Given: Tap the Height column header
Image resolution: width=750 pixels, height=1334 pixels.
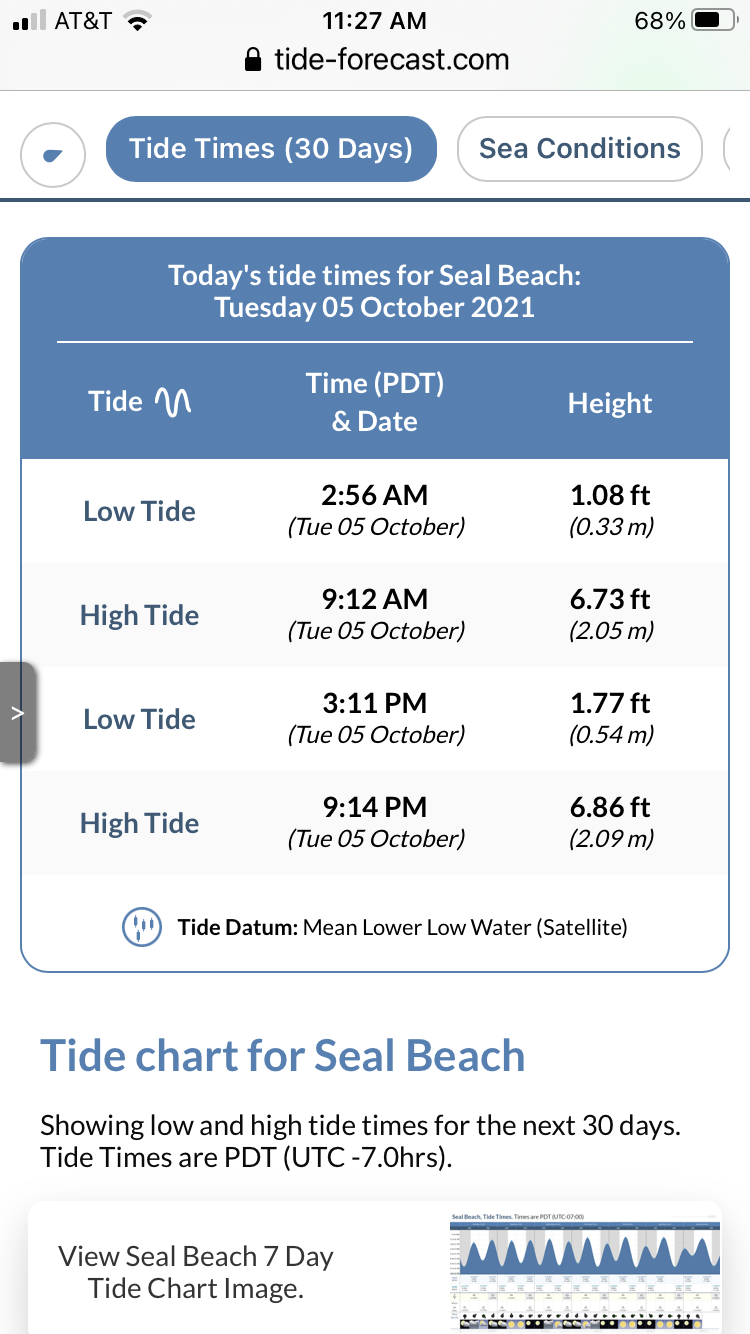Looking at the screenshot, I should point(610,403).
